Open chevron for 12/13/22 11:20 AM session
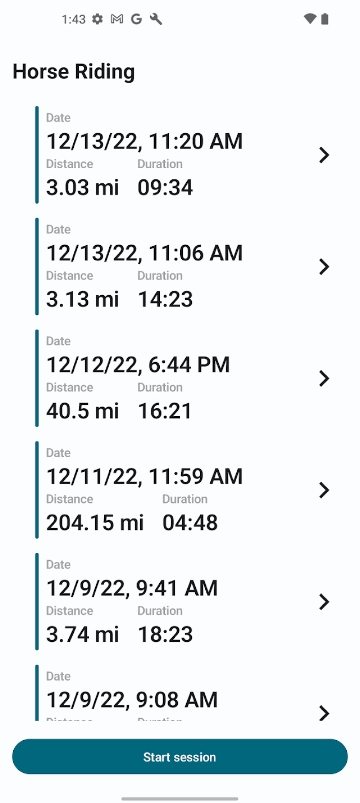The image size is (360, 803). click(324, 155)
